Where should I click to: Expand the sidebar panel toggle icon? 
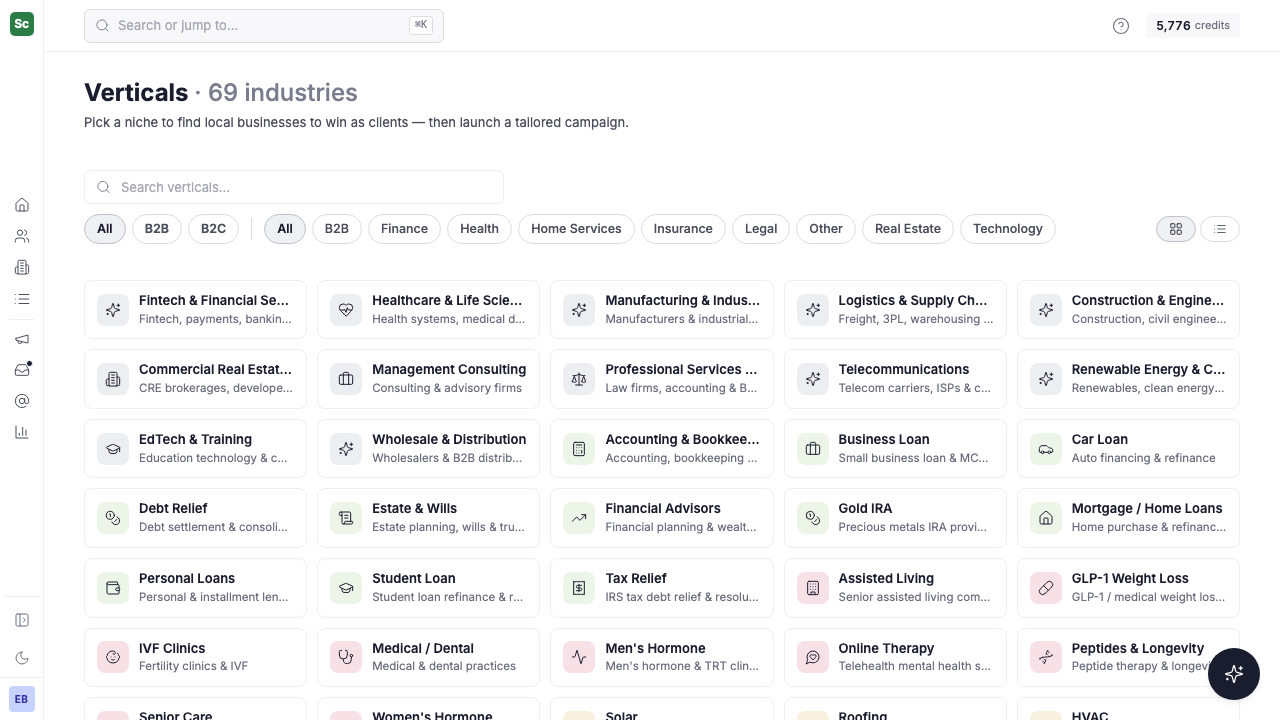(x=22, y=620)
